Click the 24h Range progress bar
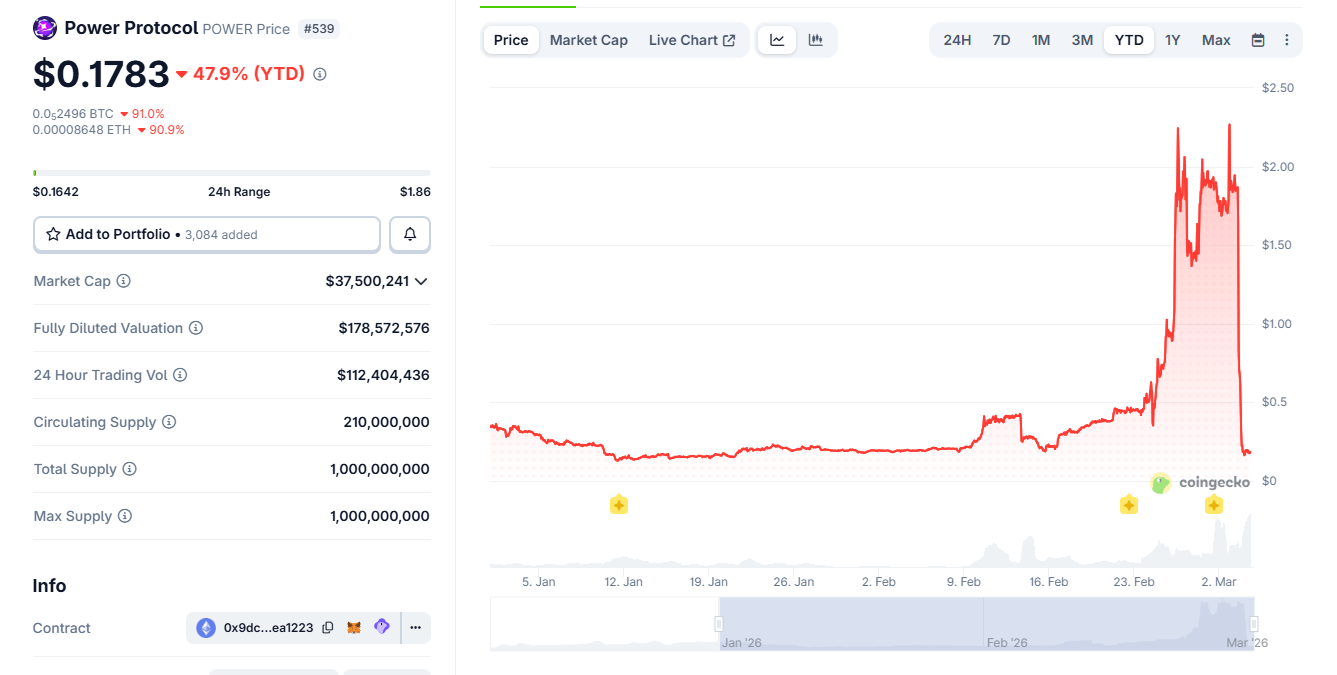 (232, 173)
